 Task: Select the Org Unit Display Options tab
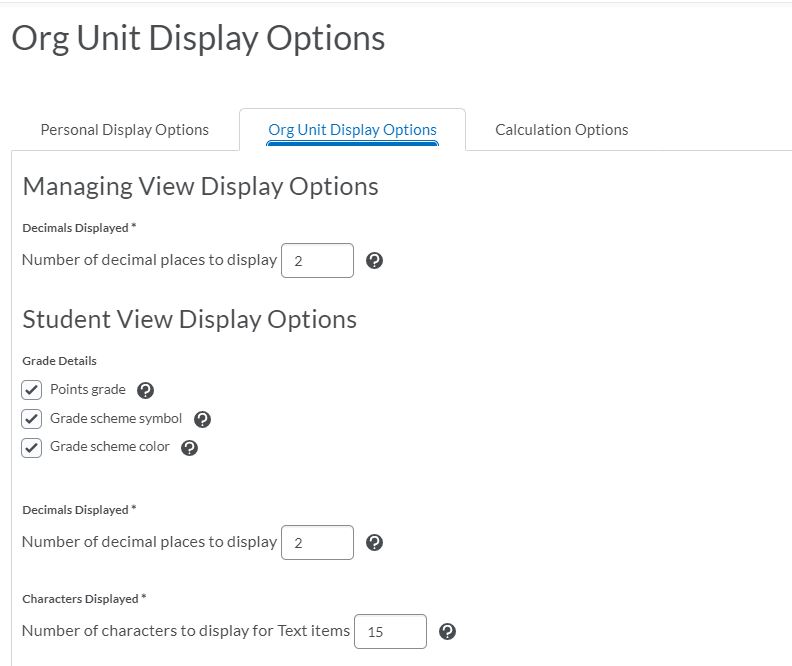coord(352,130)
